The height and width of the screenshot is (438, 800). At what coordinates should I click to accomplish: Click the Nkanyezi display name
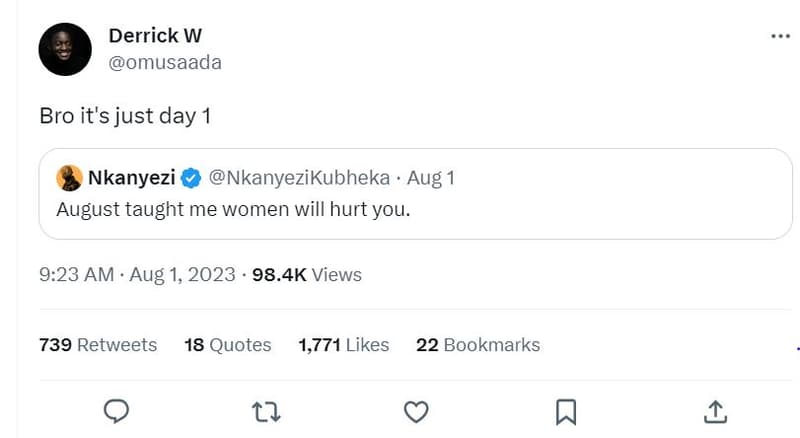tap(131, 178)
